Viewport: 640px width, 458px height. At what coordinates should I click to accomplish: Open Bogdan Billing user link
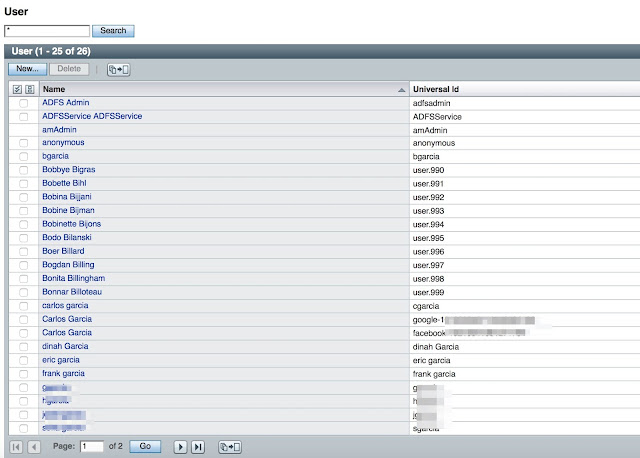[x=68, y=265]
